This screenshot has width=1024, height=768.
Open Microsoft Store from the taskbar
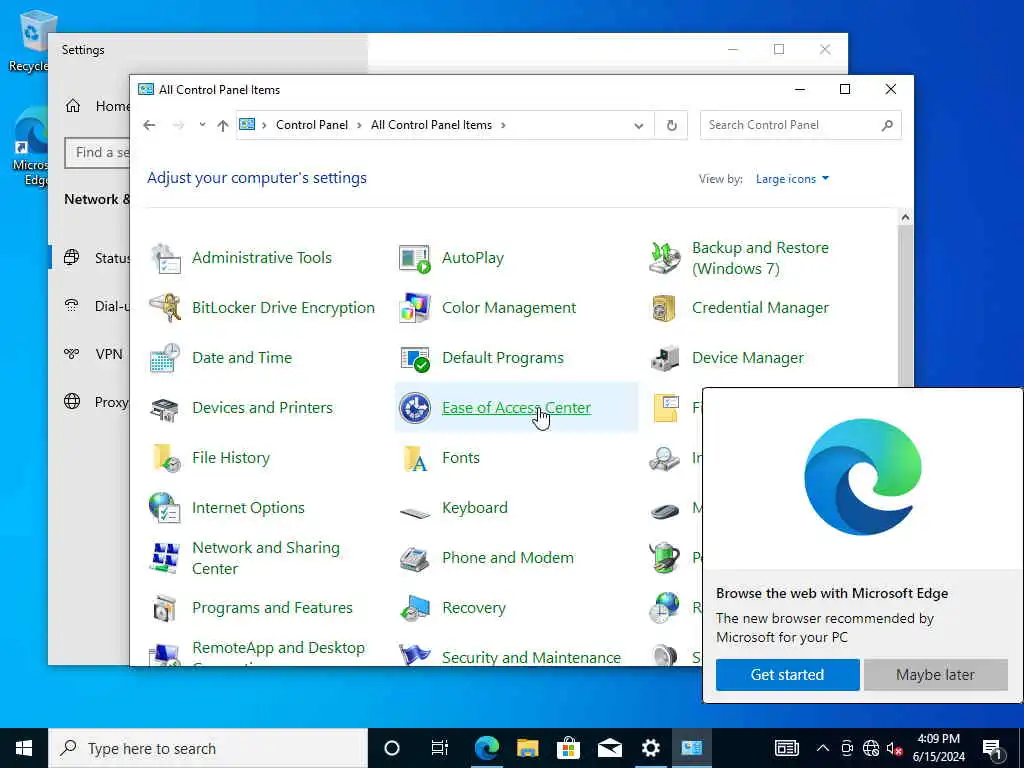tap(569, 748)
